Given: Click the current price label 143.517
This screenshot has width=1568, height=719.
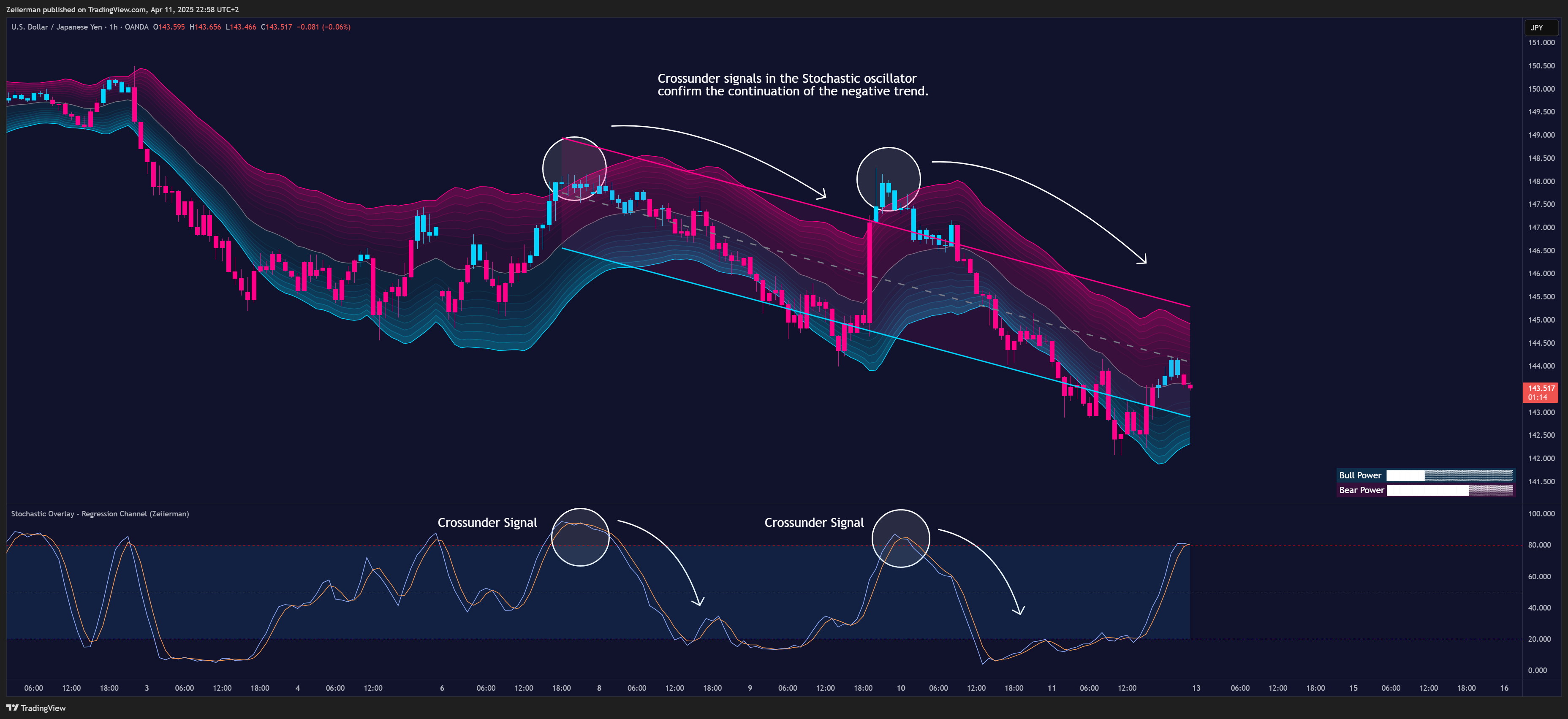Looking at the screenshot, I should [1540, 392].
